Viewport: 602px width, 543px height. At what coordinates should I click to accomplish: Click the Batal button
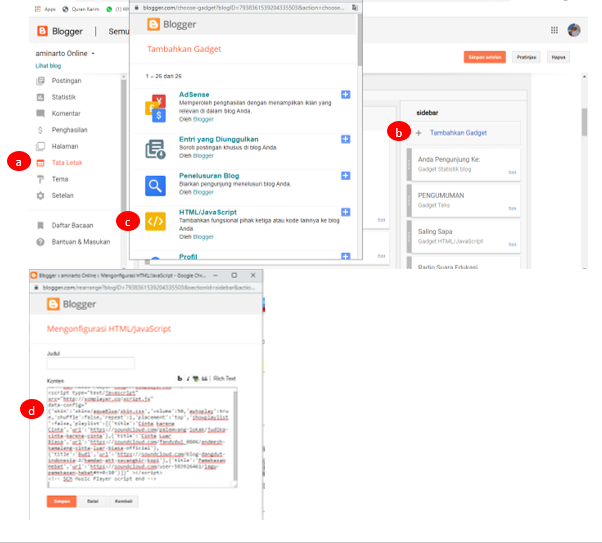click(93, 501)
